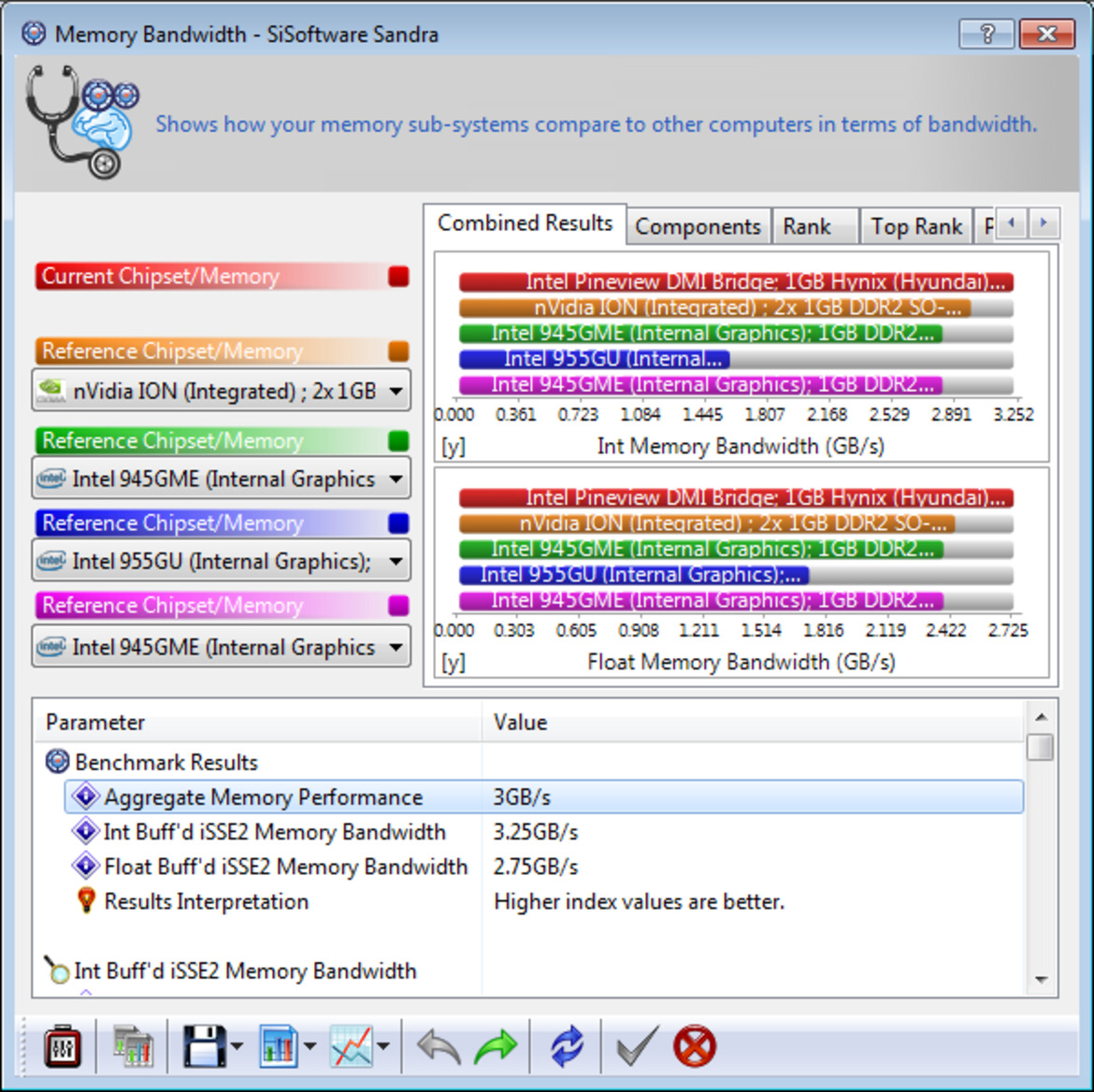Save results with the floppy disk icon
Image resolution: width=1094 pixels, height=1092 pixels.
[204, 1046]
